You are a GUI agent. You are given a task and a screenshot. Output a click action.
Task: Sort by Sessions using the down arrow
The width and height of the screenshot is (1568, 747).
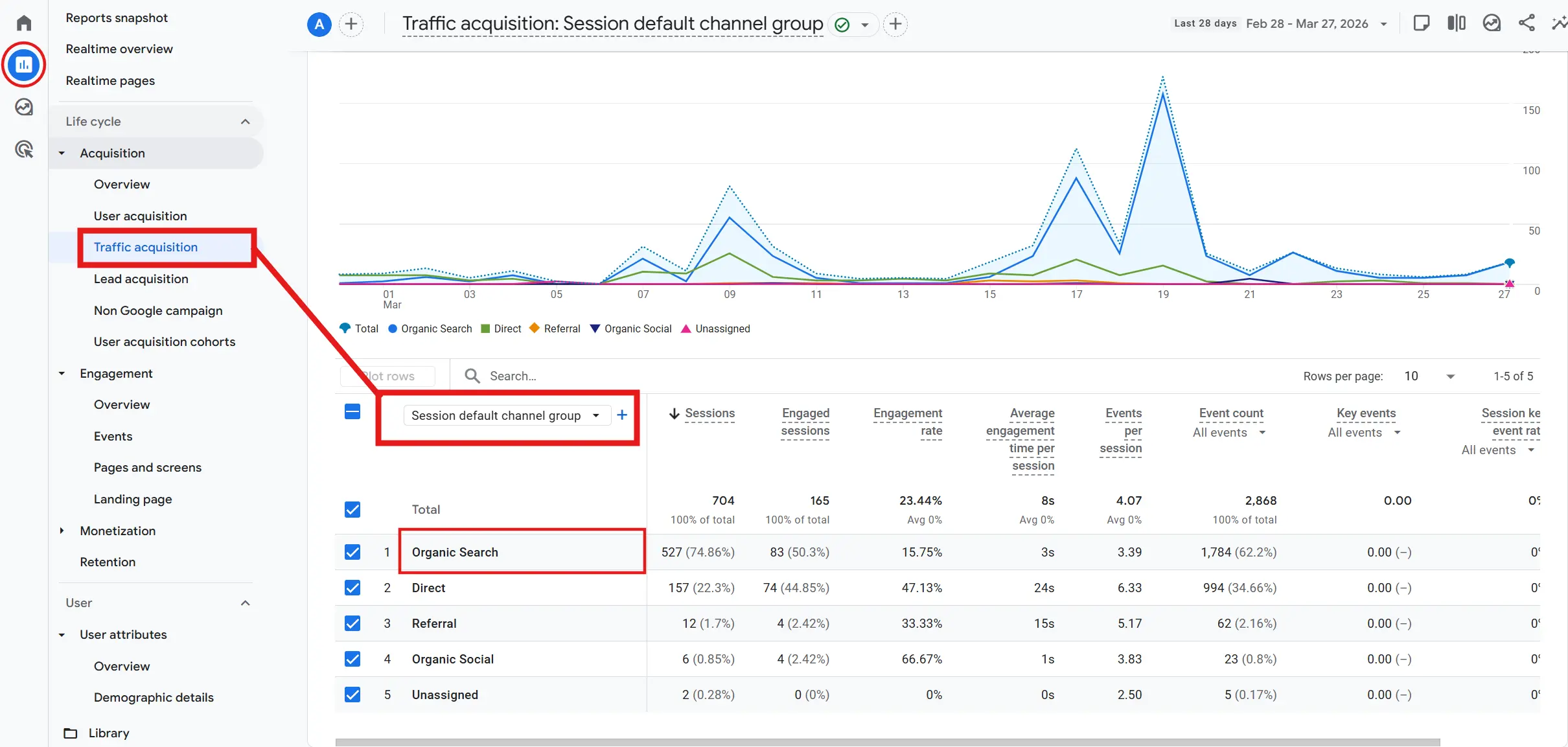pyautogui.click(x=674, y=413)
